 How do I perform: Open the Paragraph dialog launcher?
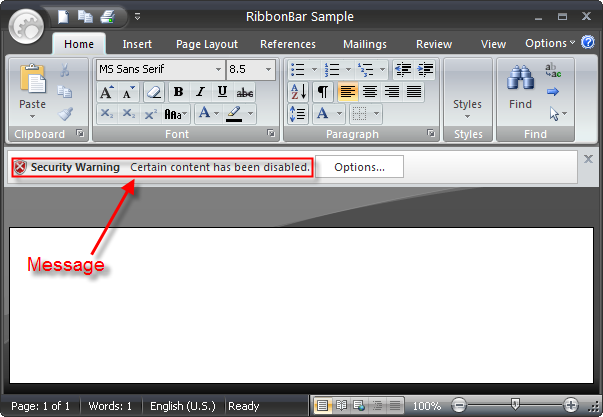pos(431,133)
